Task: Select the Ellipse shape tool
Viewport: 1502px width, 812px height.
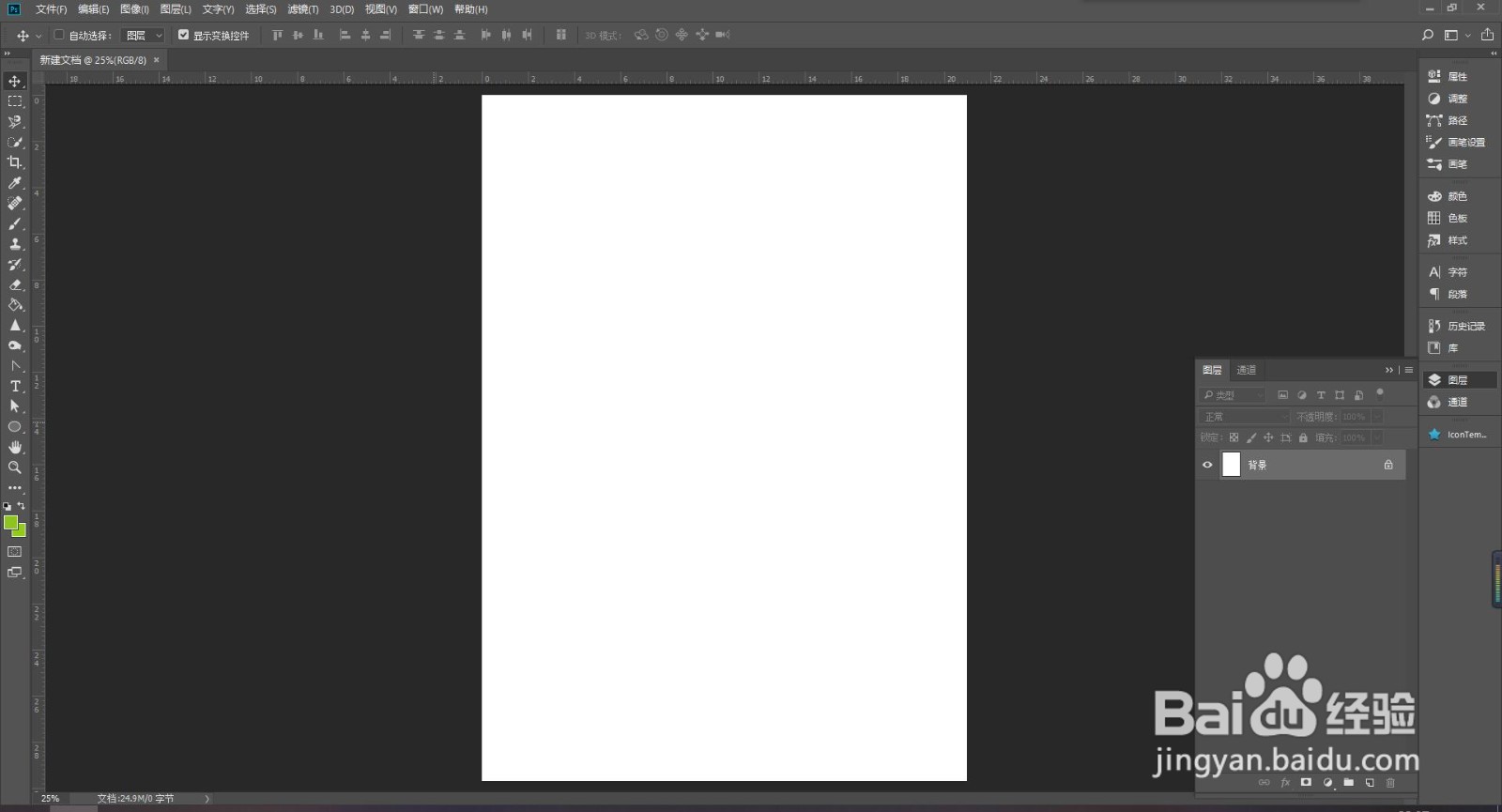Action: click(x=15, y=427)
